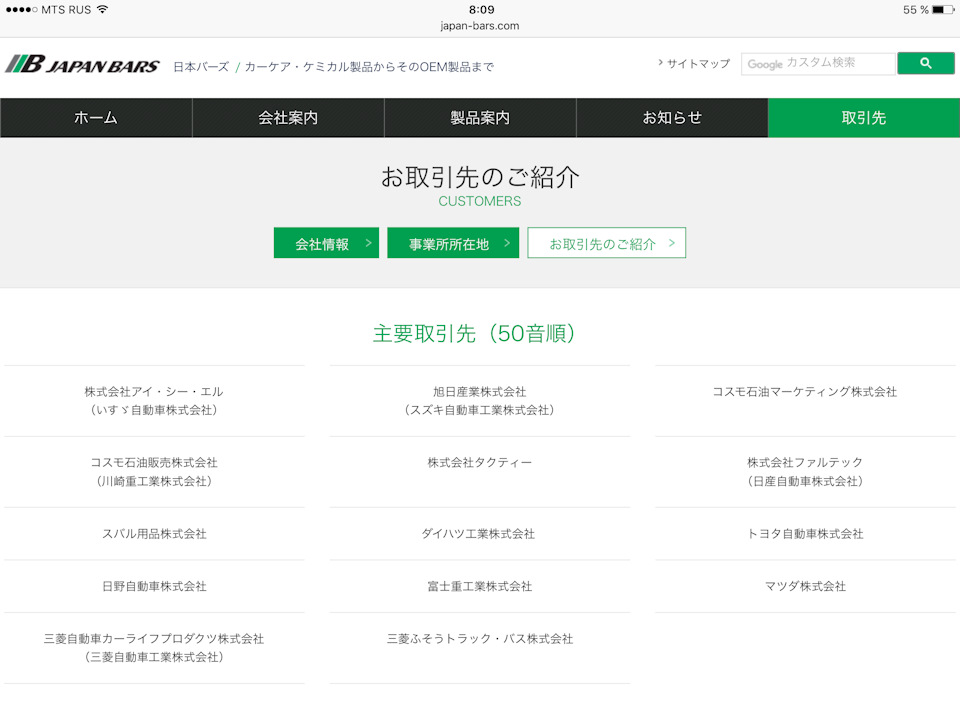Select the 取引先 menu tab
960x720 pixels.
(864, 118)
